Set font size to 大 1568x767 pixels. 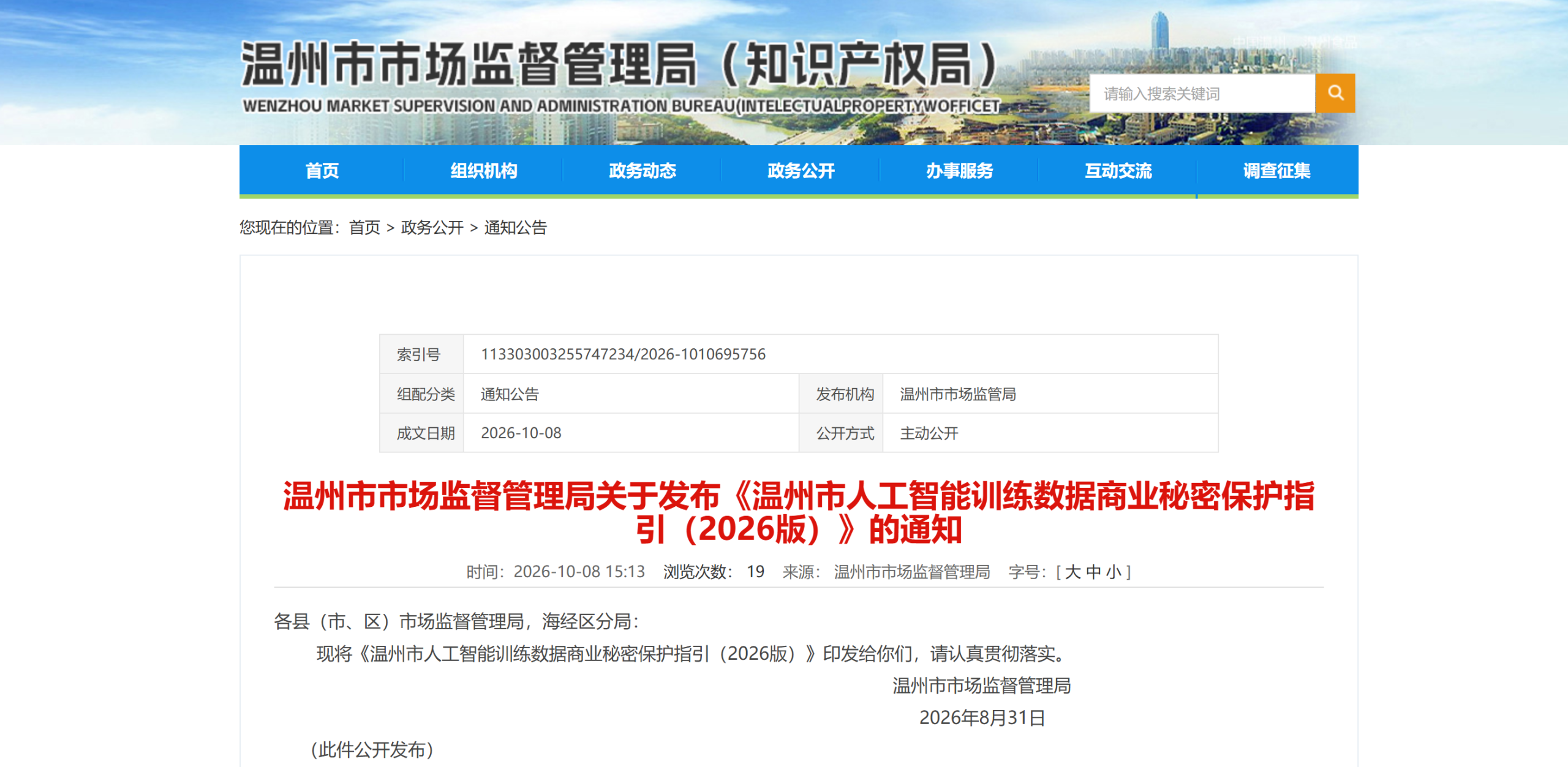click(1072, 572)
